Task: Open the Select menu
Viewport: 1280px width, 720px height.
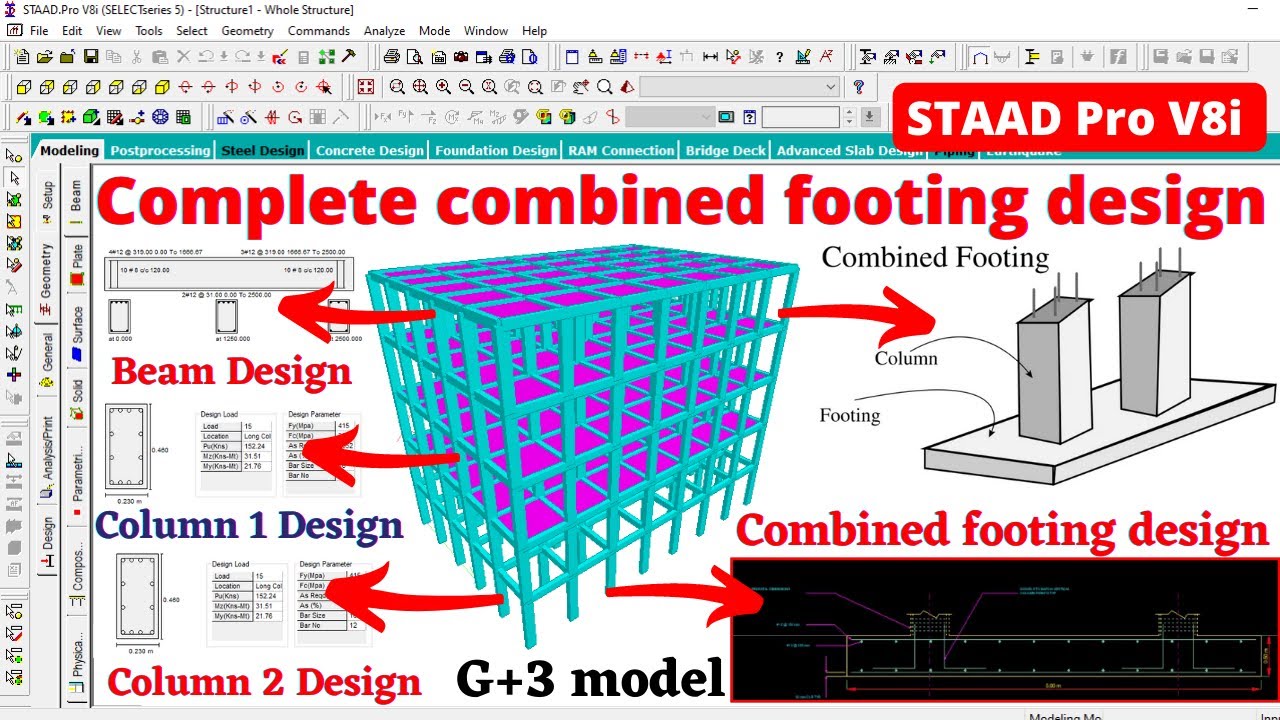Action: click(192, 31)
